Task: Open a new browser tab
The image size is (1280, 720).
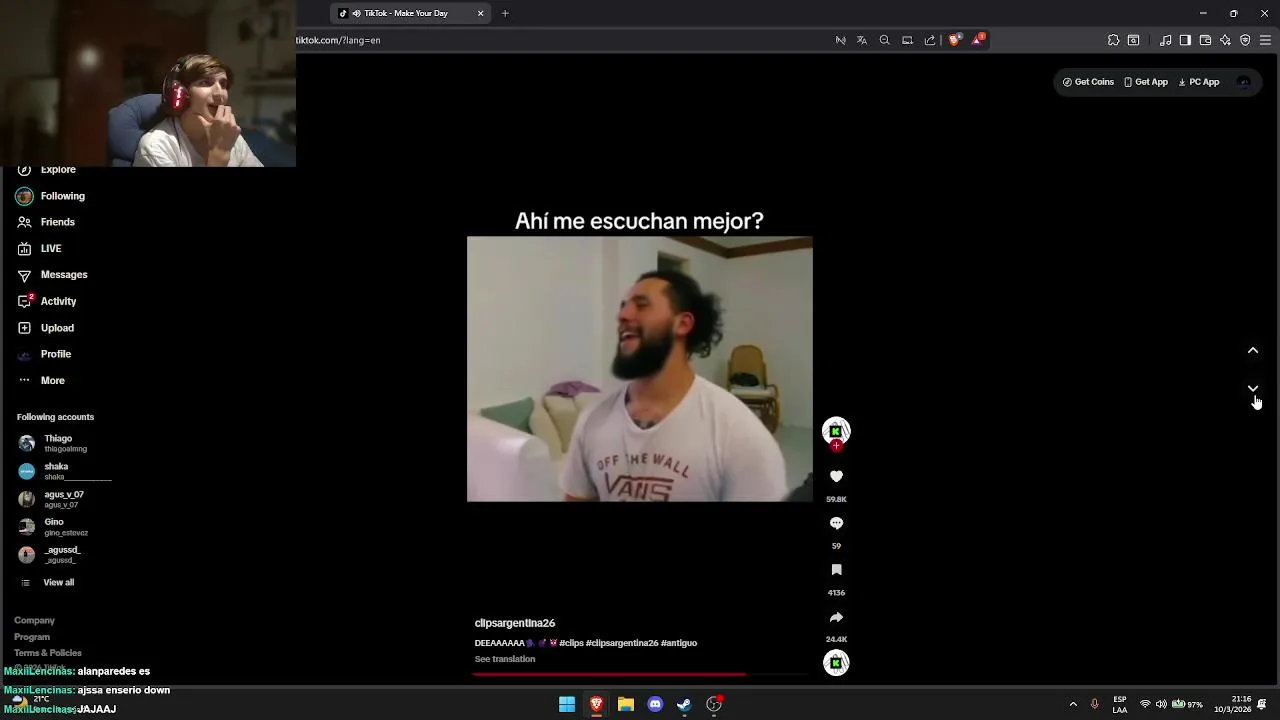Action: [x=505, y=13]
